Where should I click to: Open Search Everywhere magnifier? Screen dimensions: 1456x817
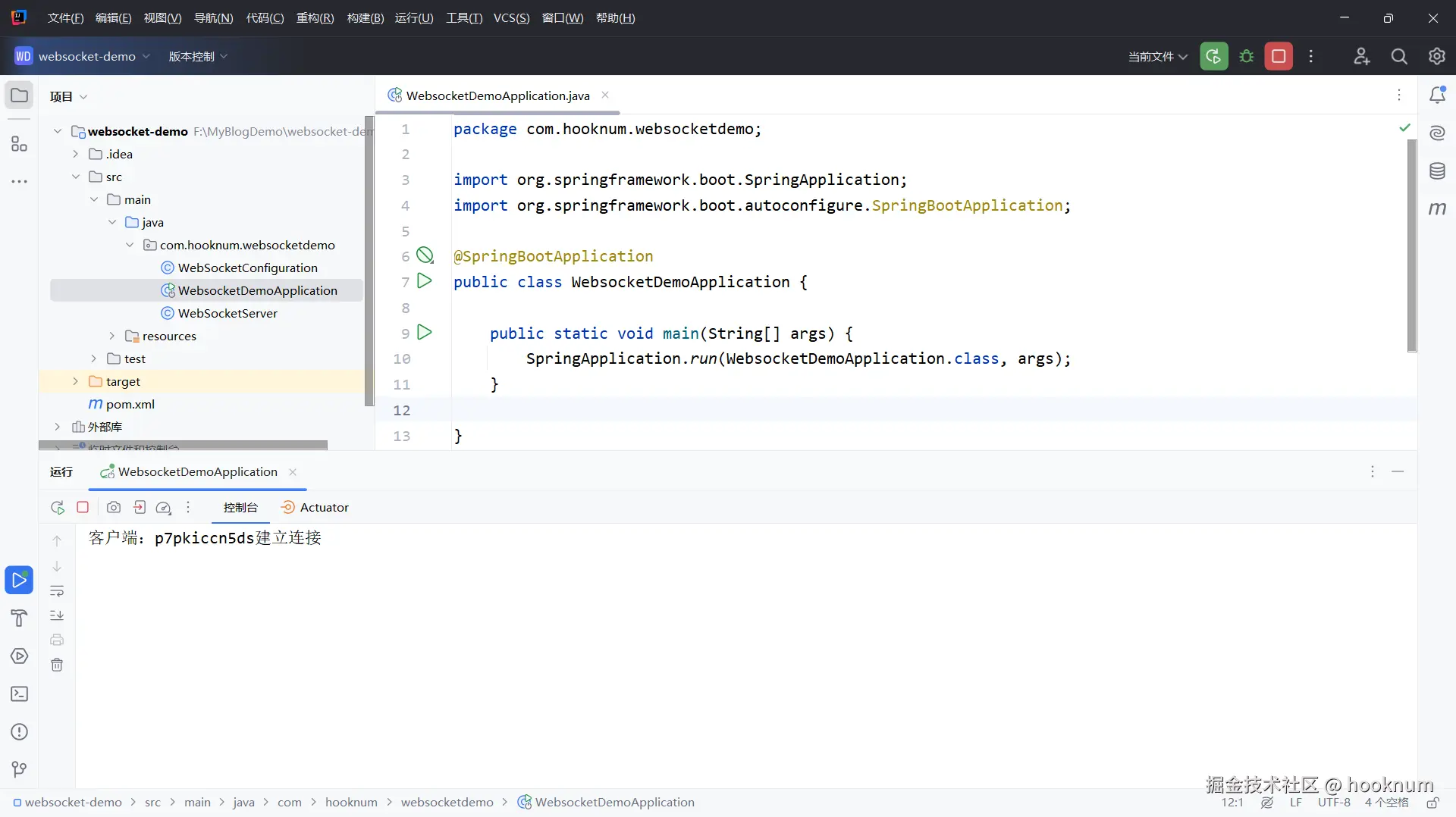tap(1399, 56)
